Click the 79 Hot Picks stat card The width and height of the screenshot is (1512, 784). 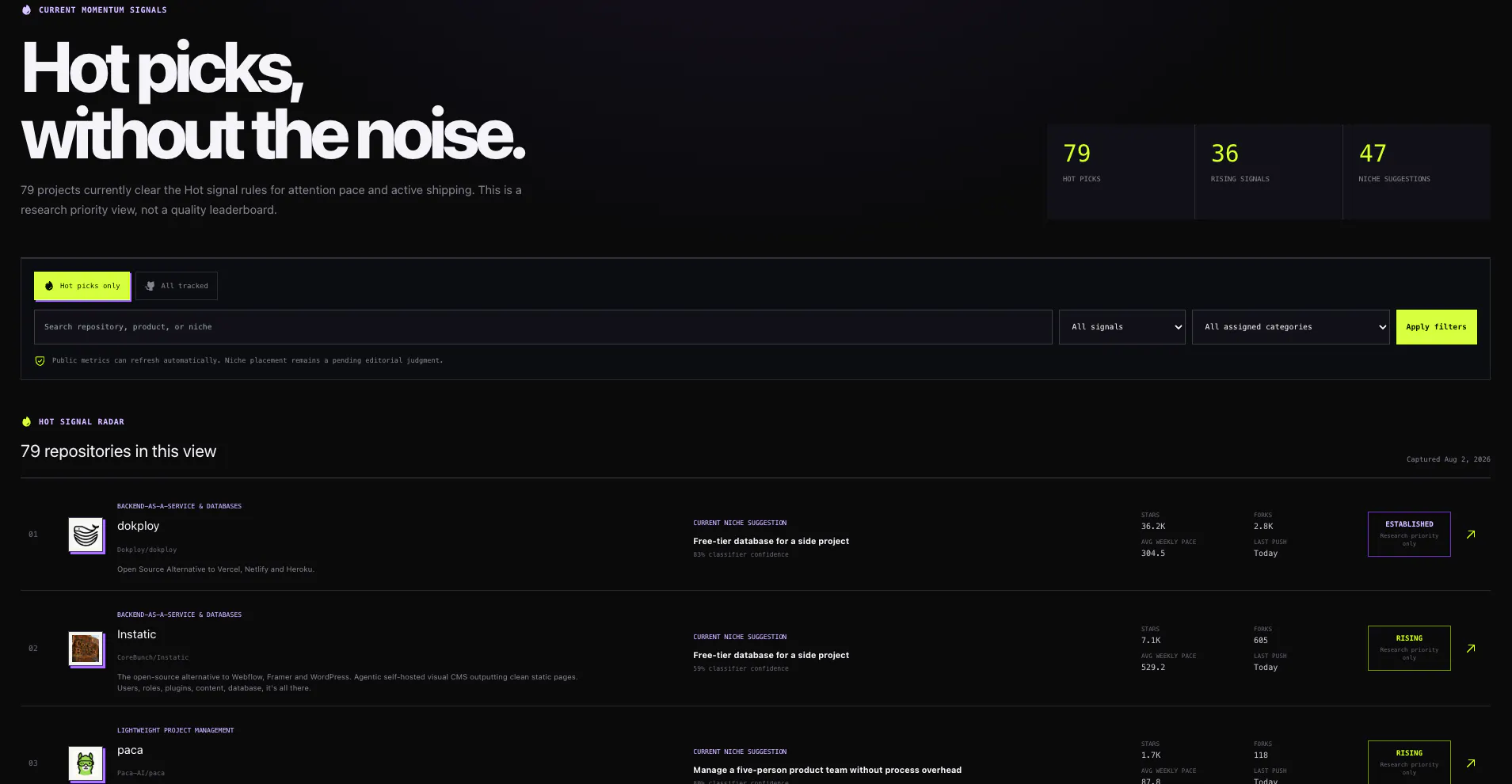point(1121,171)
